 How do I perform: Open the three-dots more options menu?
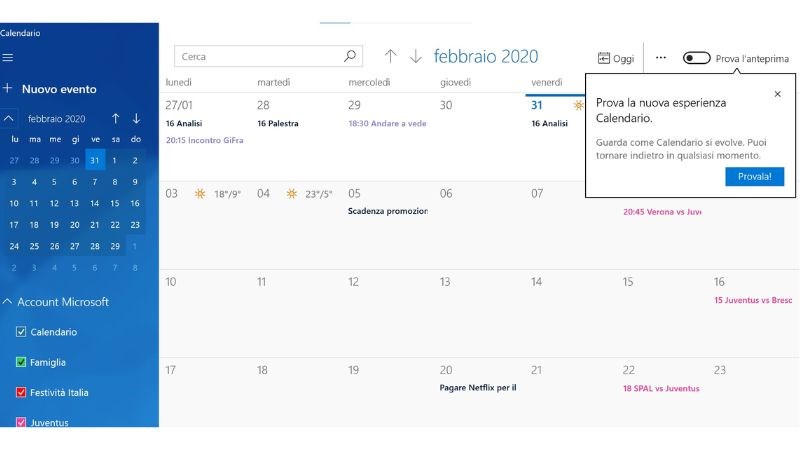point(661,58)
